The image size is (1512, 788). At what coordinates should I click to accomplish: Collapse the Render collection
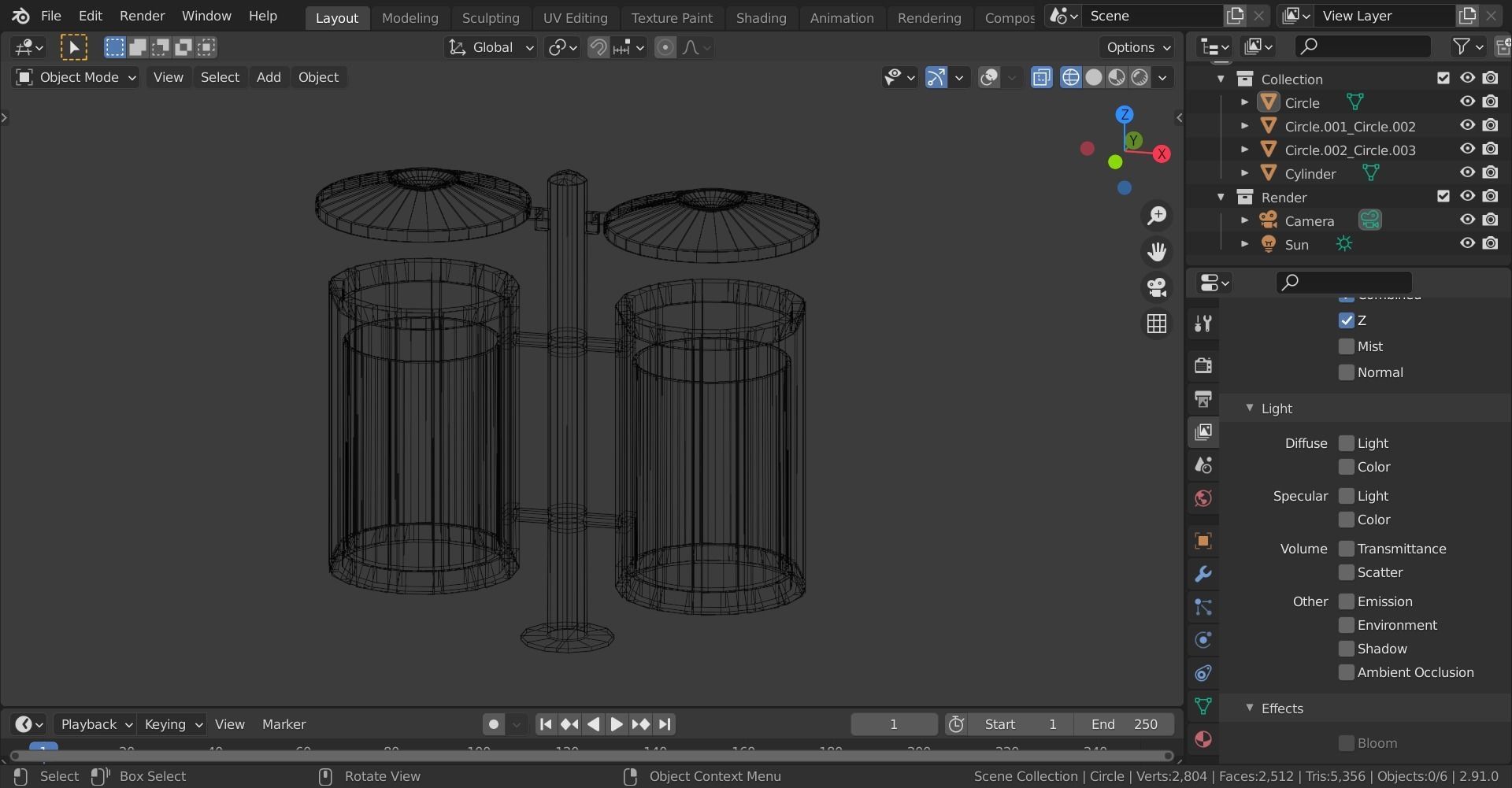pos(1221,197)
